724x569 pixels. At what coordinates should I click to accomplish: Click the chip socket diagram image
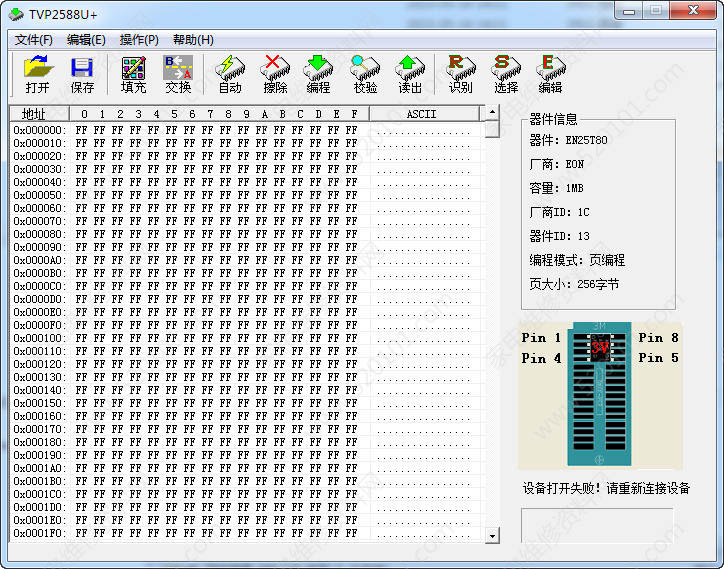(600, 395)
